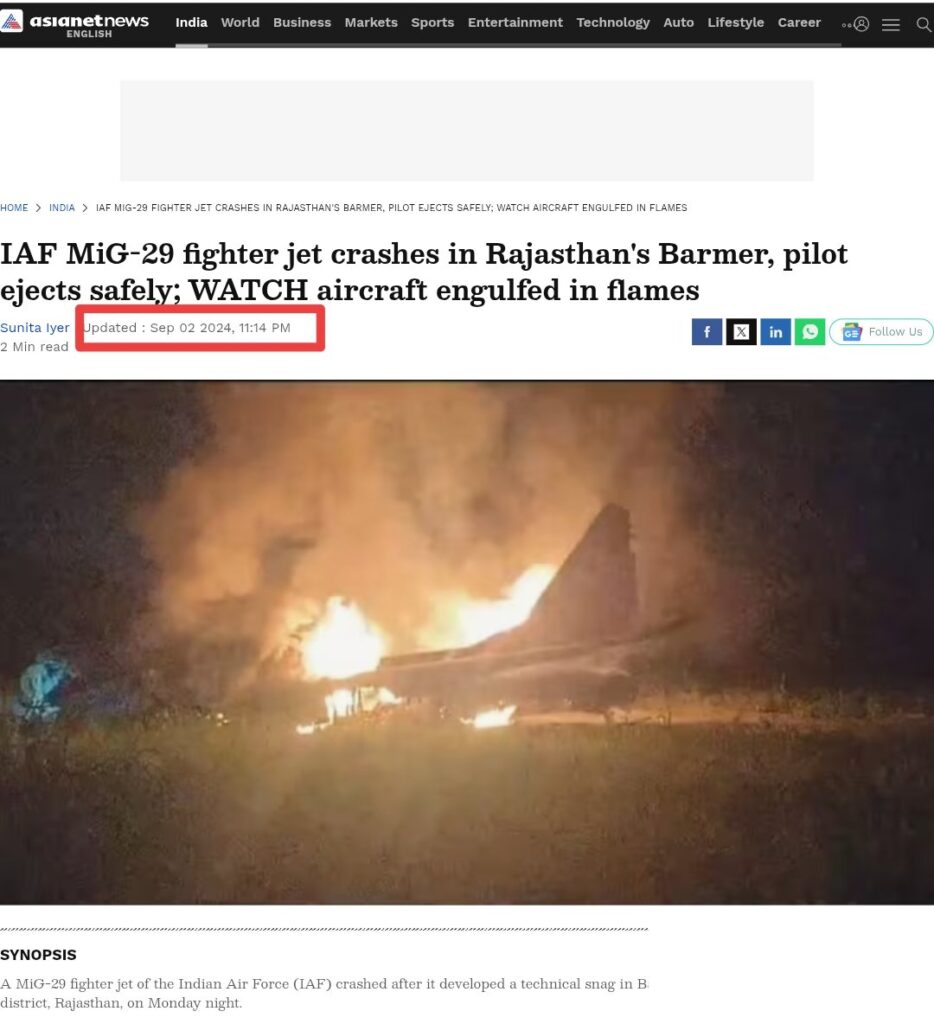Share article on LinkedIn
This screenshot has width=934, height=1024.
coord(775,332)
